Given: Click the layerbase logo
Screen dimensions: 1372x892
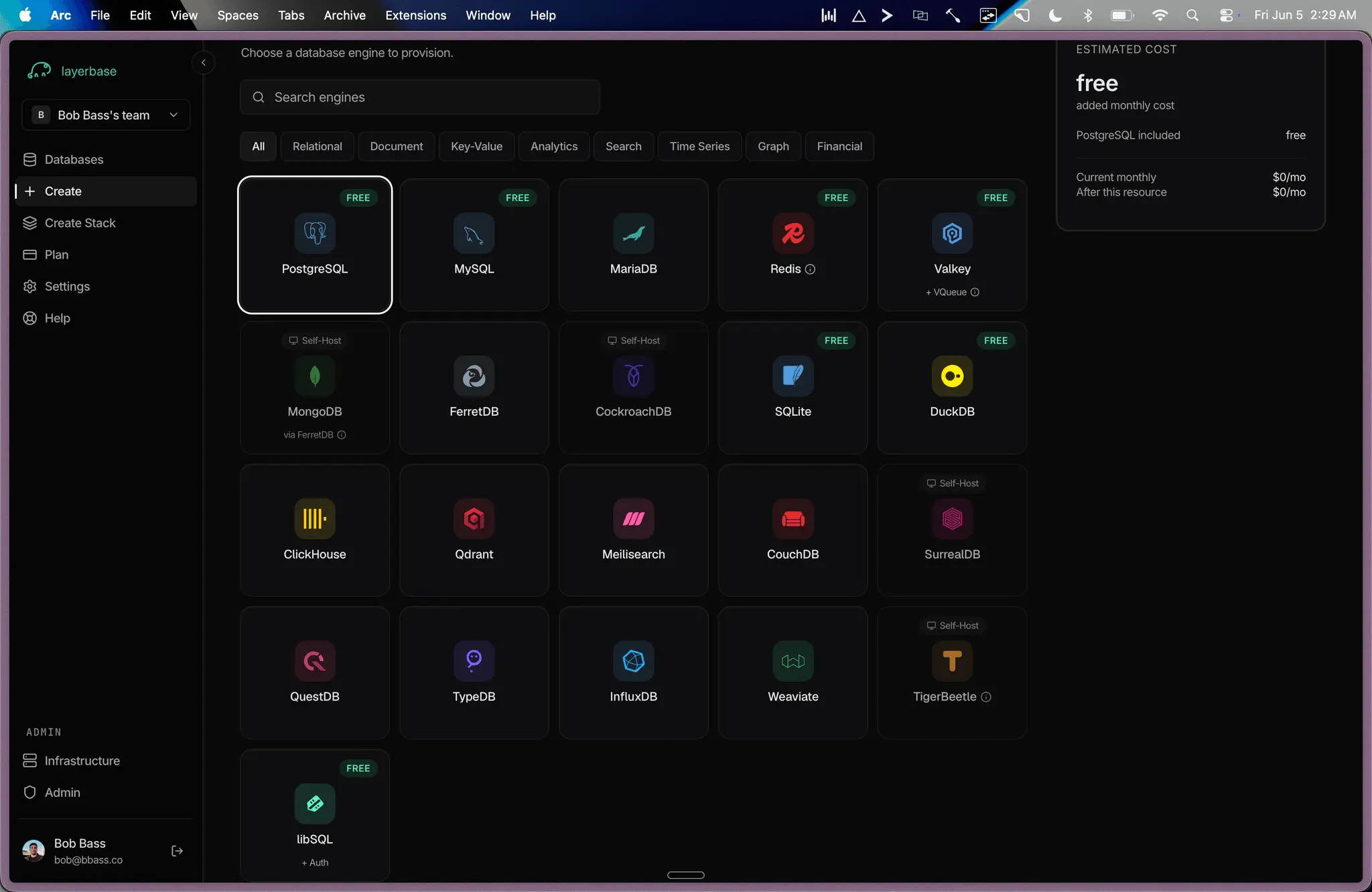Looking at the screenshot, I should (72, 71).
